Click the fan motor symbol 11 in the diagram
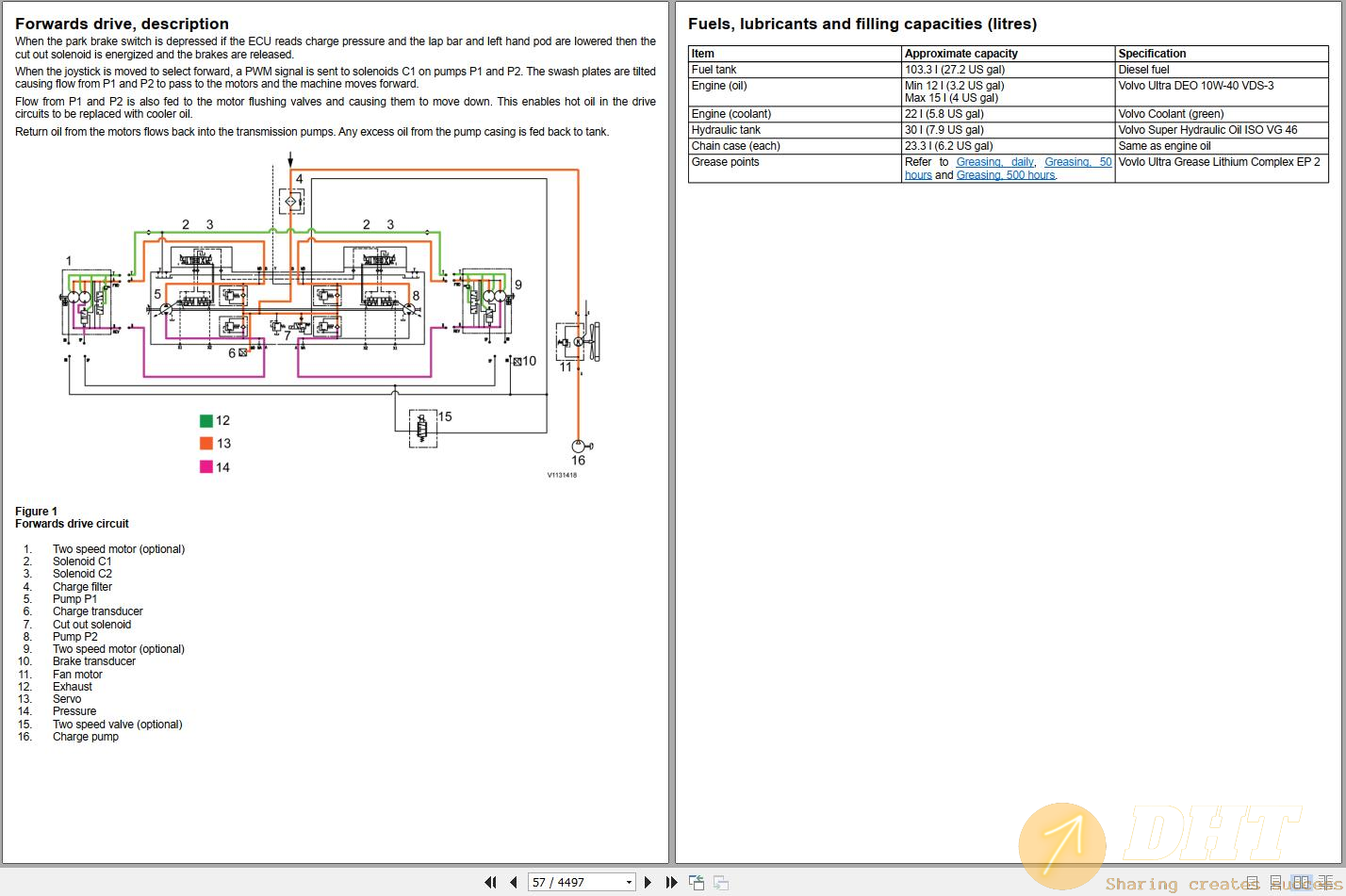This screenshot has height=896, width=1346. [578, 341]
